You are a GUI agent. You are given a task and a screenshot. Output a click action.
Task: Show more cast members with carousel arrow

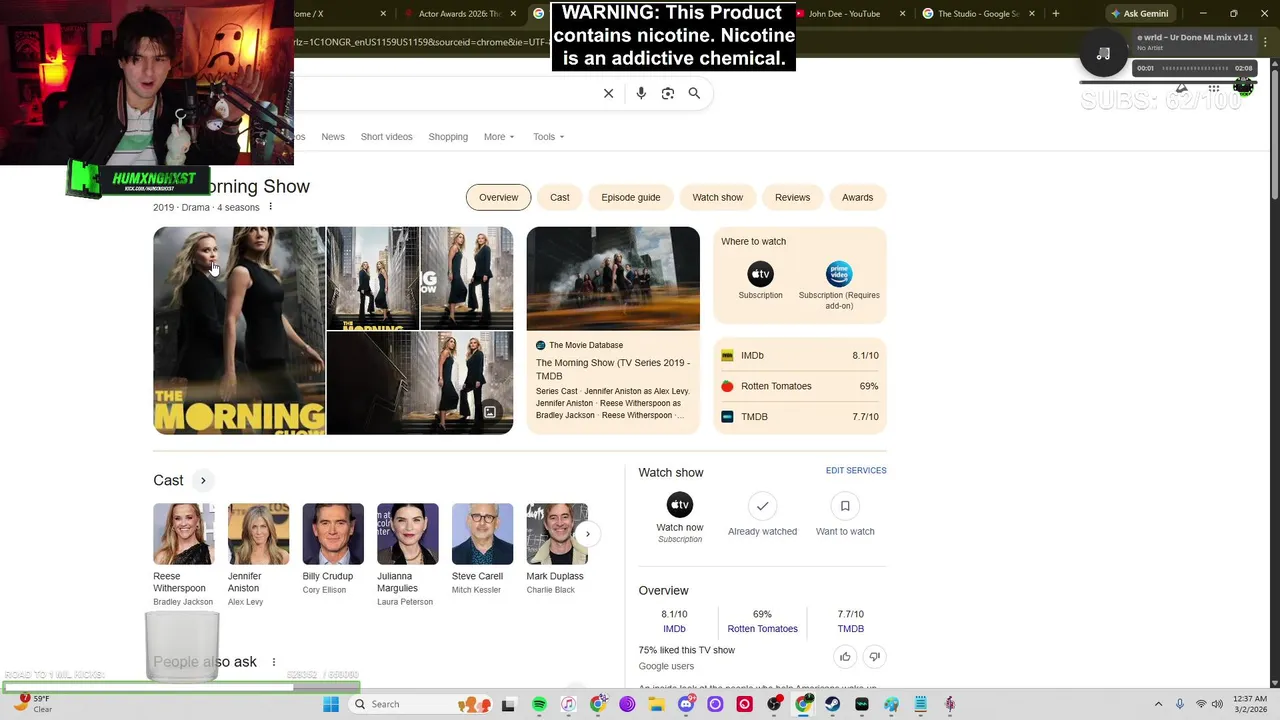588,534
